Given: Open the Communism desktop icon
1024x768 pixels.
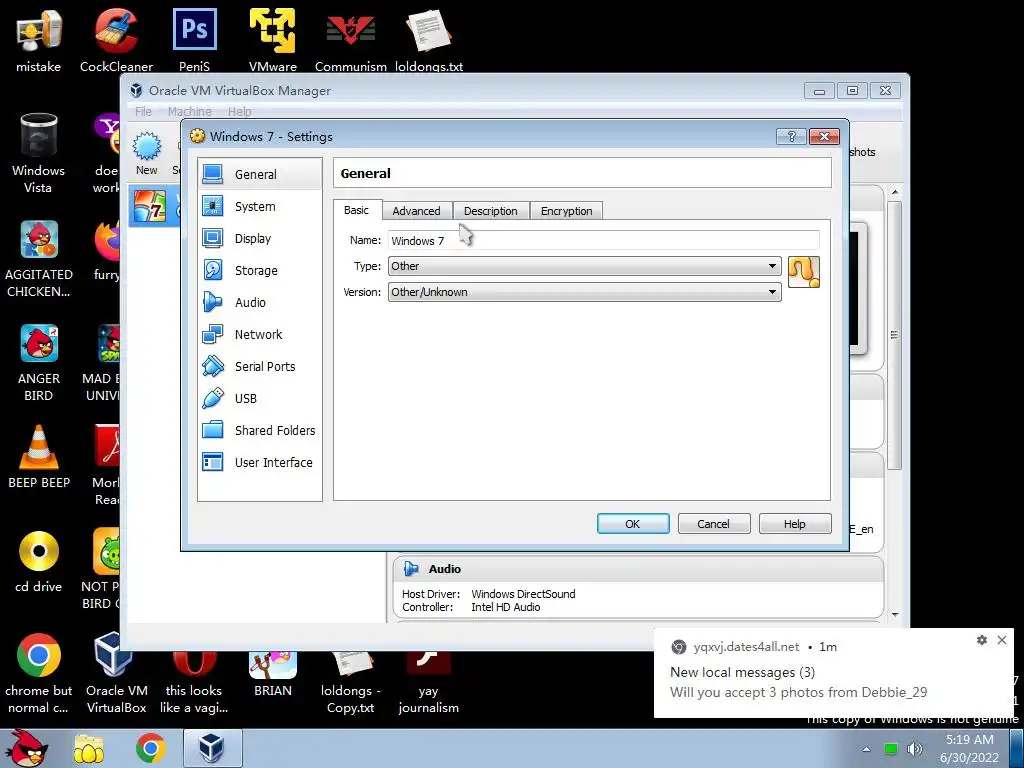Looking at the screenshot, I should tap(351, 40).
